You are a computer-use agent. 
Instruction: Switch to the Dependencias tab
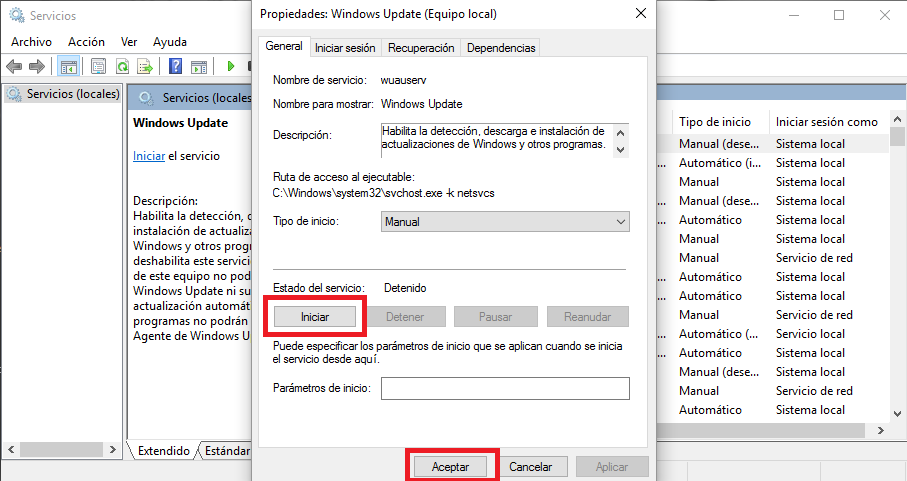click(x=501, y=48)
